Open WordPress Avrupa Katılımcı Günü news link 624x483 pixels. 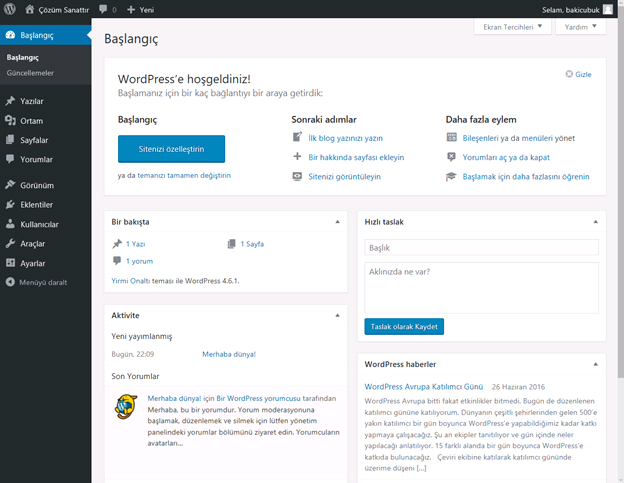point(424,386)
